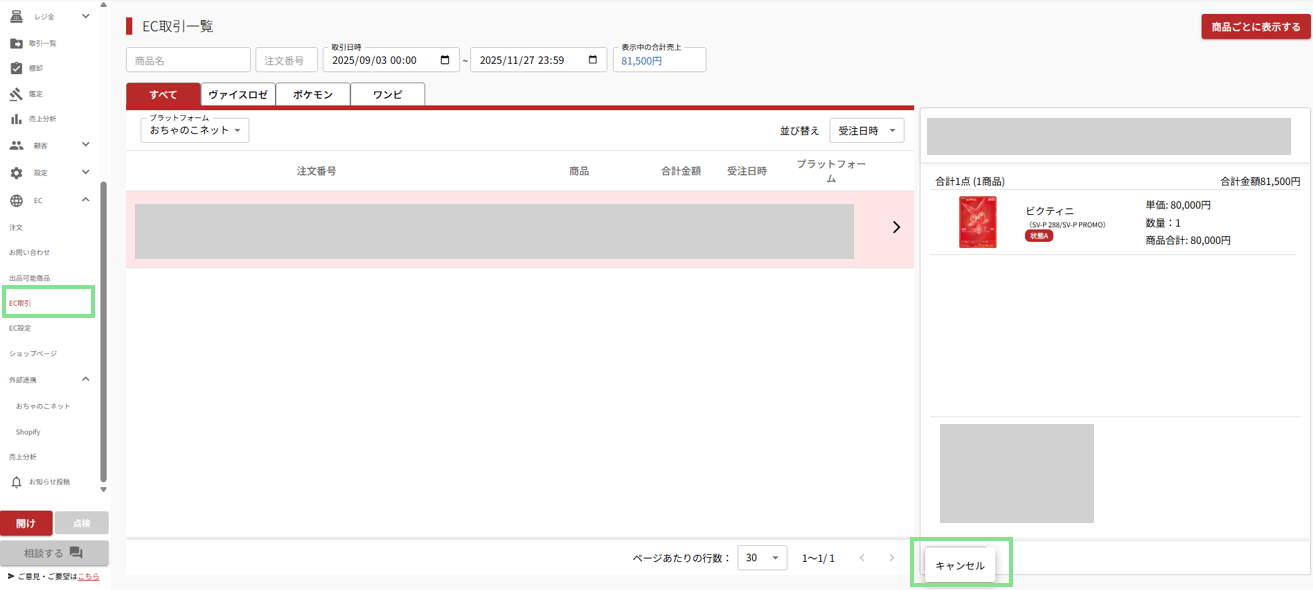Click the ビクティニ card thumbnail
Viewport: 1313px width, 590px height.
(977, 222)
